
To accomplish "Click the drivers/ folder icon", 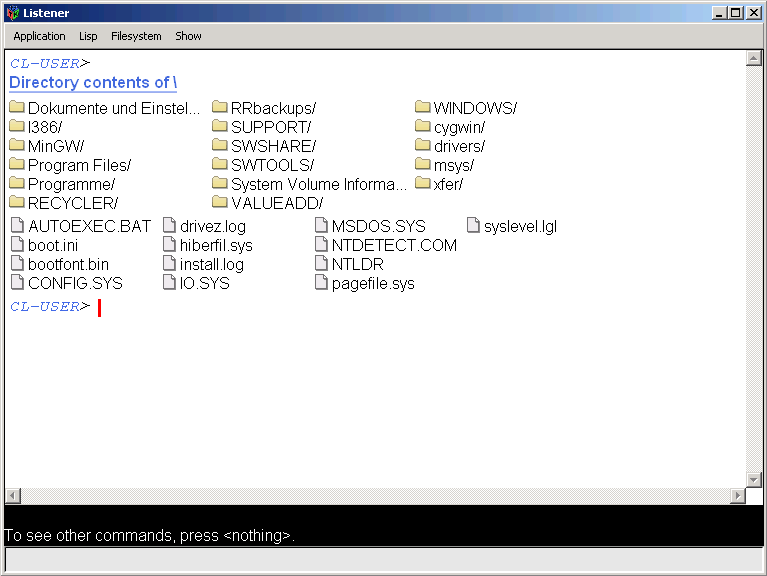I will (x=423, y=145).
